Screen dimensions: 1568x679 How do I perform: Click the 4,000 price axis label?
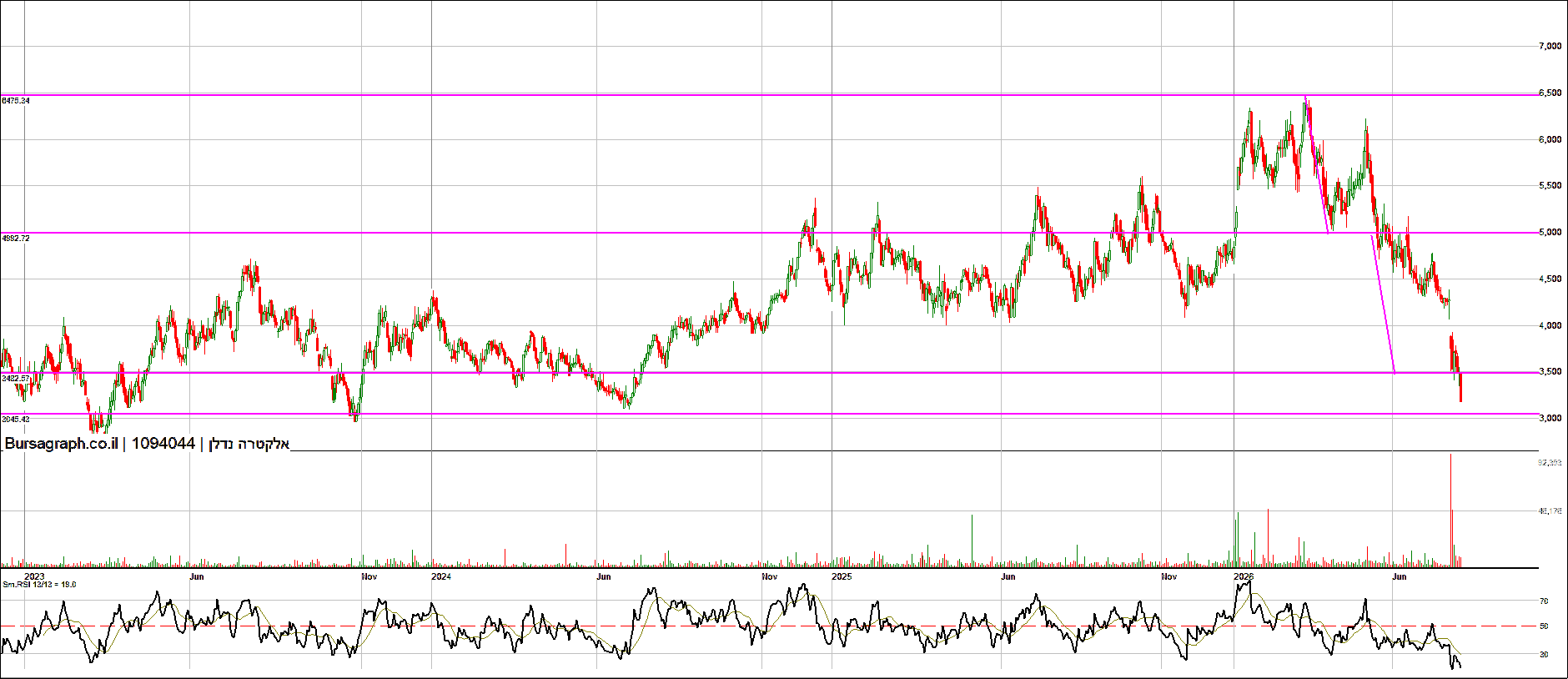(x=1550, y=326)
